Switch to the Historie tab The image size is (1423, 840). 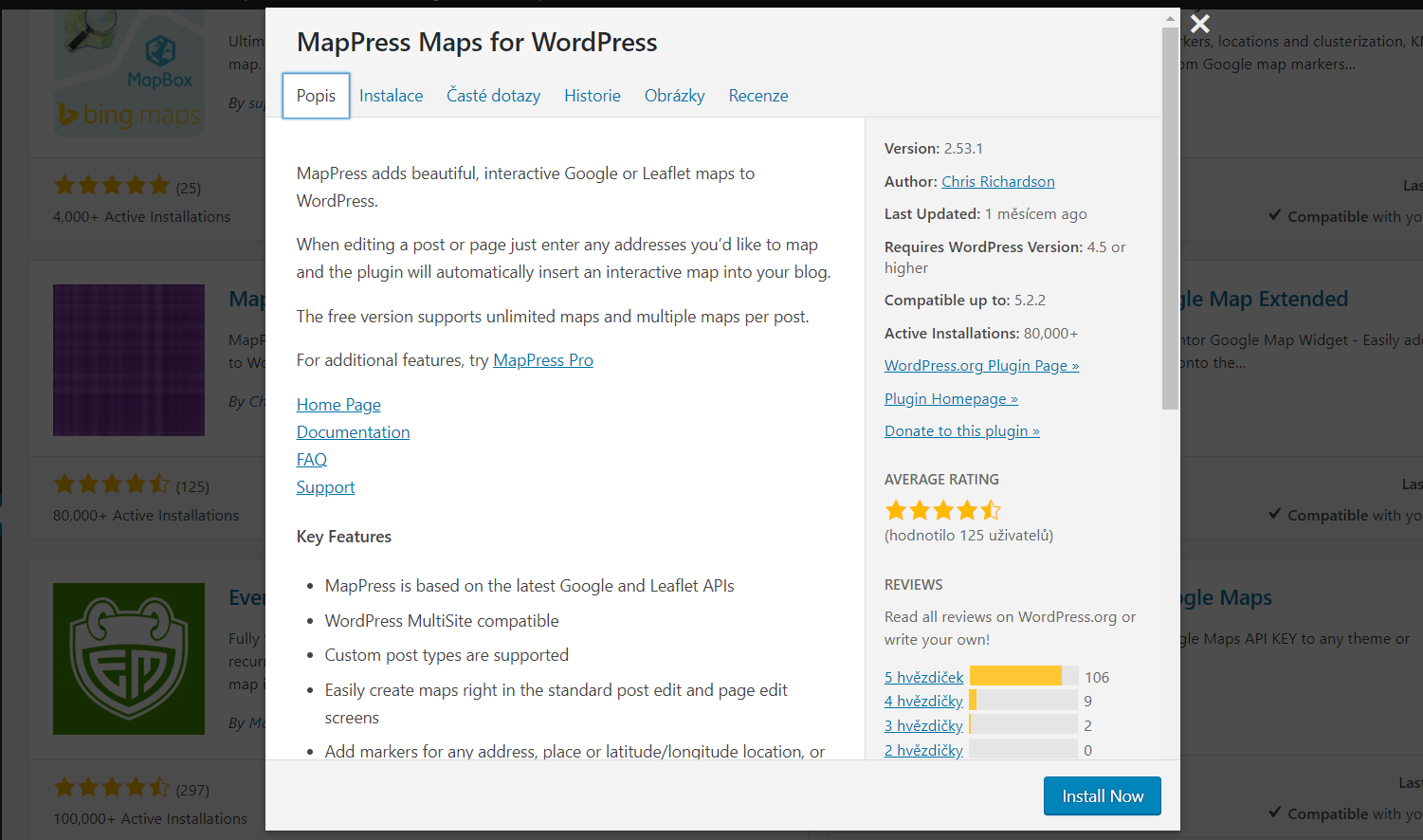(x=593, y=96)
